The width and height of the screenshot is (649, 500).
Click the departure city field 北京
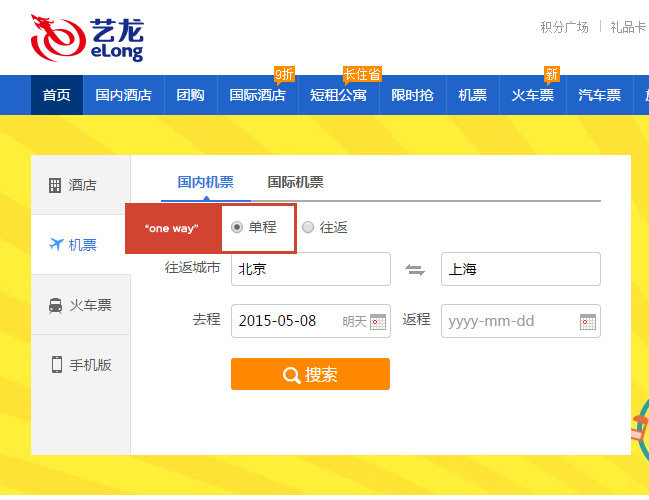(311, 269)
